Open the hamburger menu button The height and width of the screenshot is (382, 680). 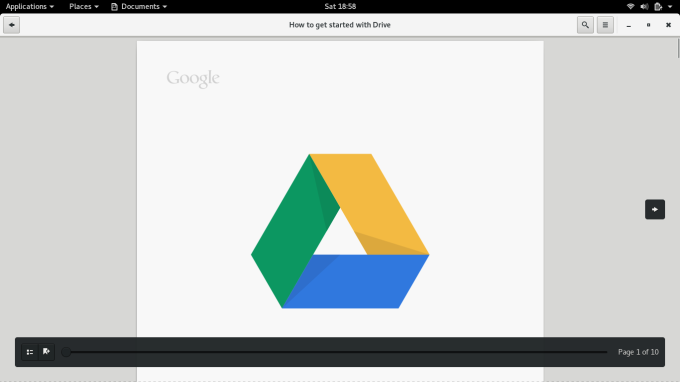click(x=605, y=25)
